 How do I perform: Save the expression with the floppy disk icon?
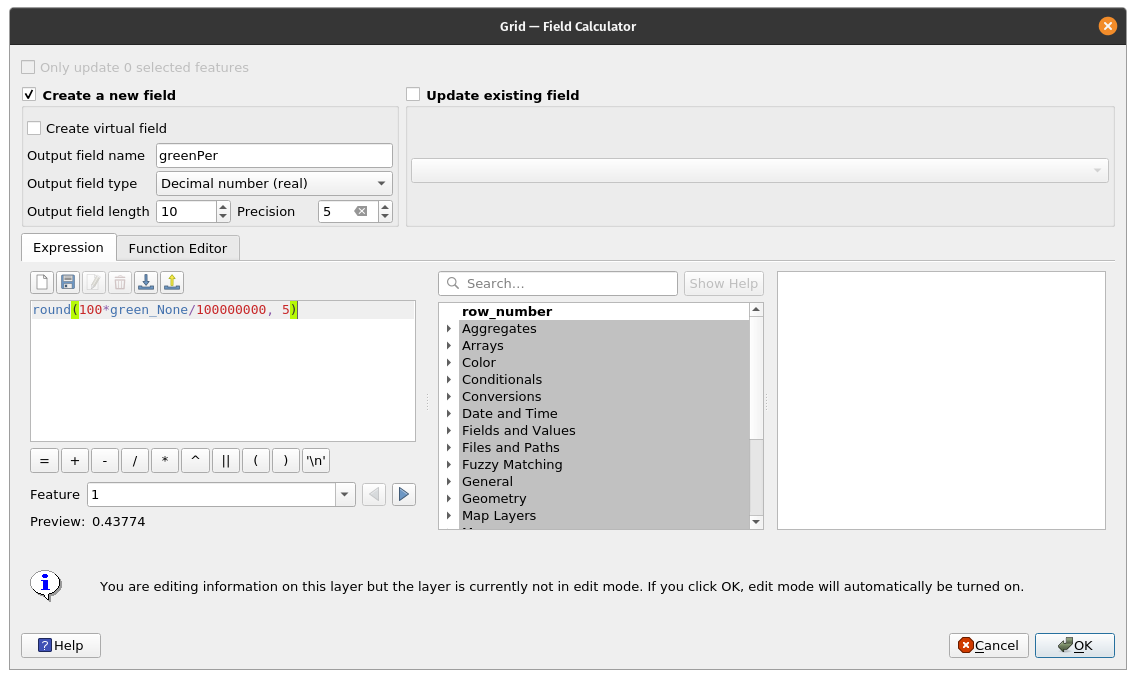pyautogui.click(x=68, y=283)
